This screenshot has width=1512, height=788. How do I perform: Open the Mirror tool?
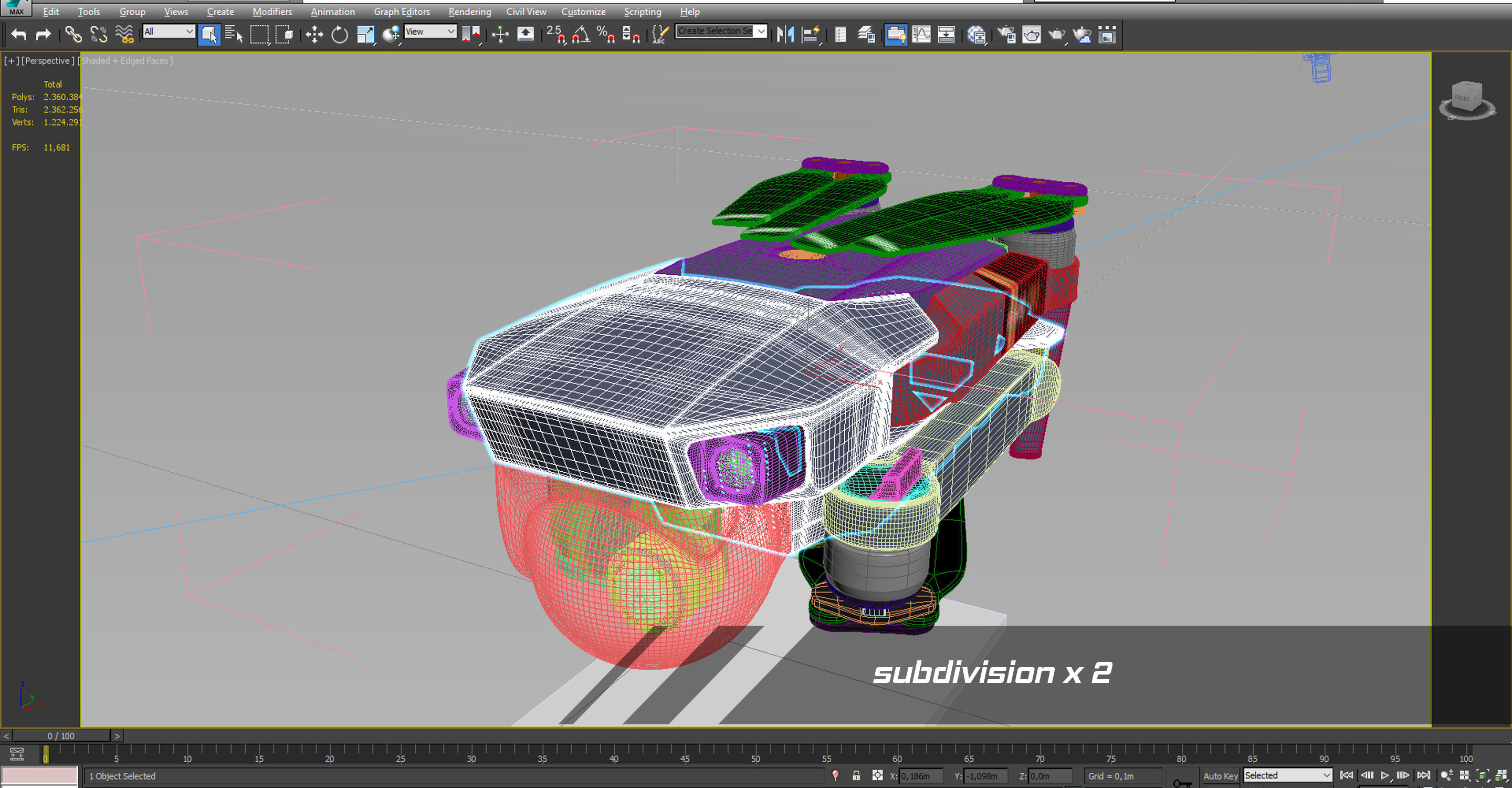tap(785, 35)
